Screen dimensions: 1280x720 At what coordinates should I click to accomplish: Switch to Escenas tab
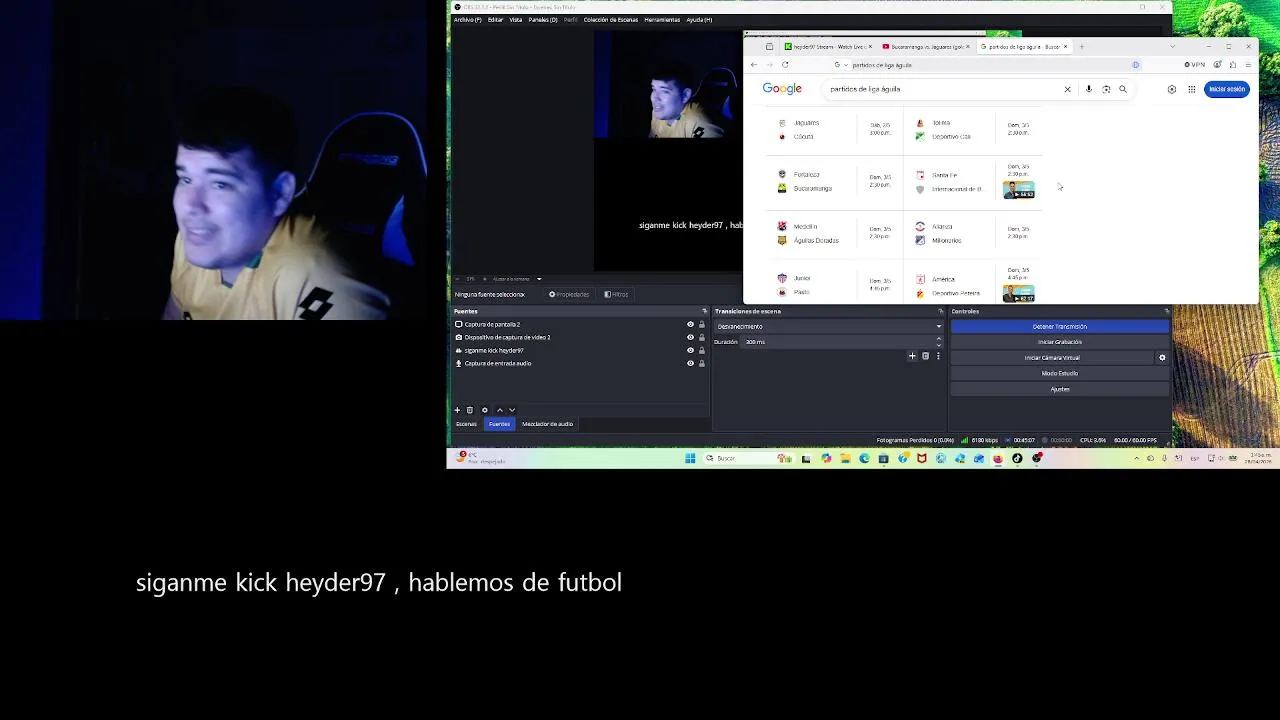pos(466,424)
